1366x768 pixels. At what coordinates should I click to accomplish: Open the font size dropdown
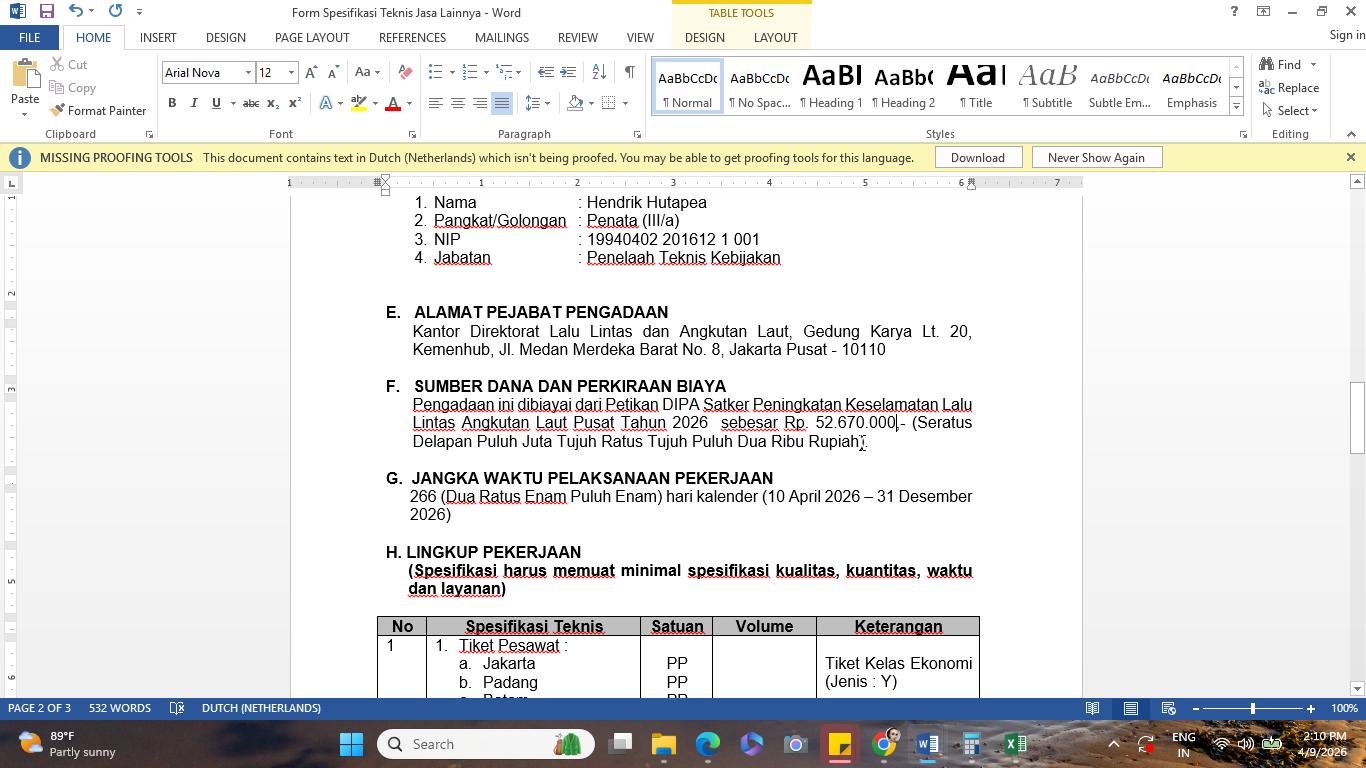point(291,72)
